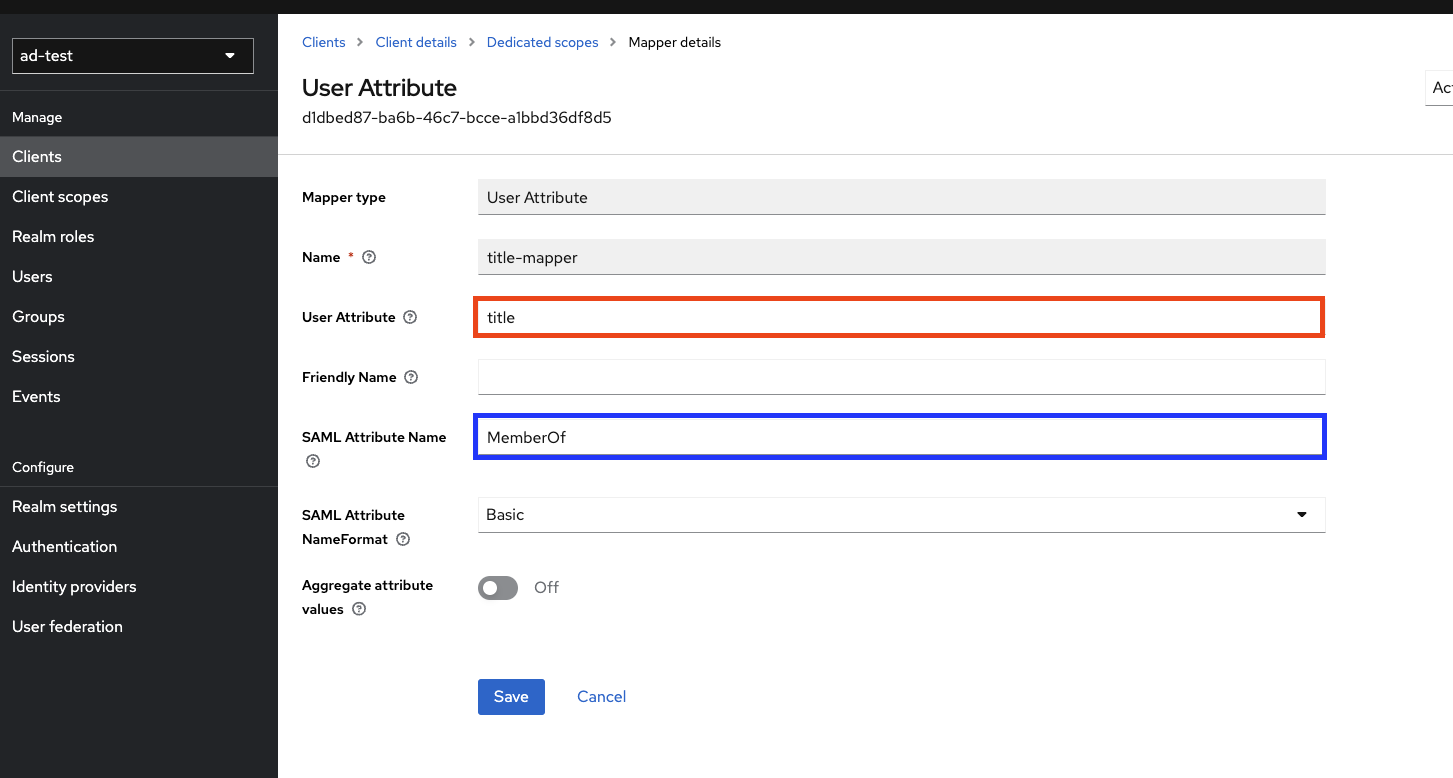Click help icon next to Friendly Name
The width and height of the screenshot is (1453, 778).
coord(411,377)
